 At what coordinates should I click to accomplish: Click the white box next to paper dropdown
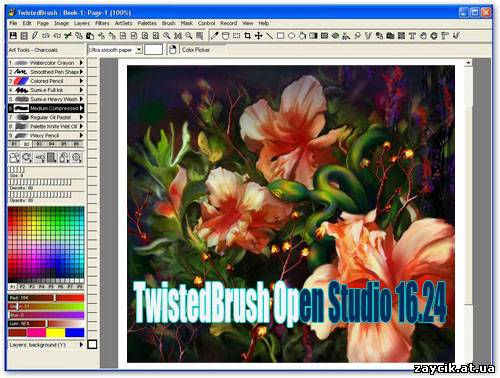(153, 50)
